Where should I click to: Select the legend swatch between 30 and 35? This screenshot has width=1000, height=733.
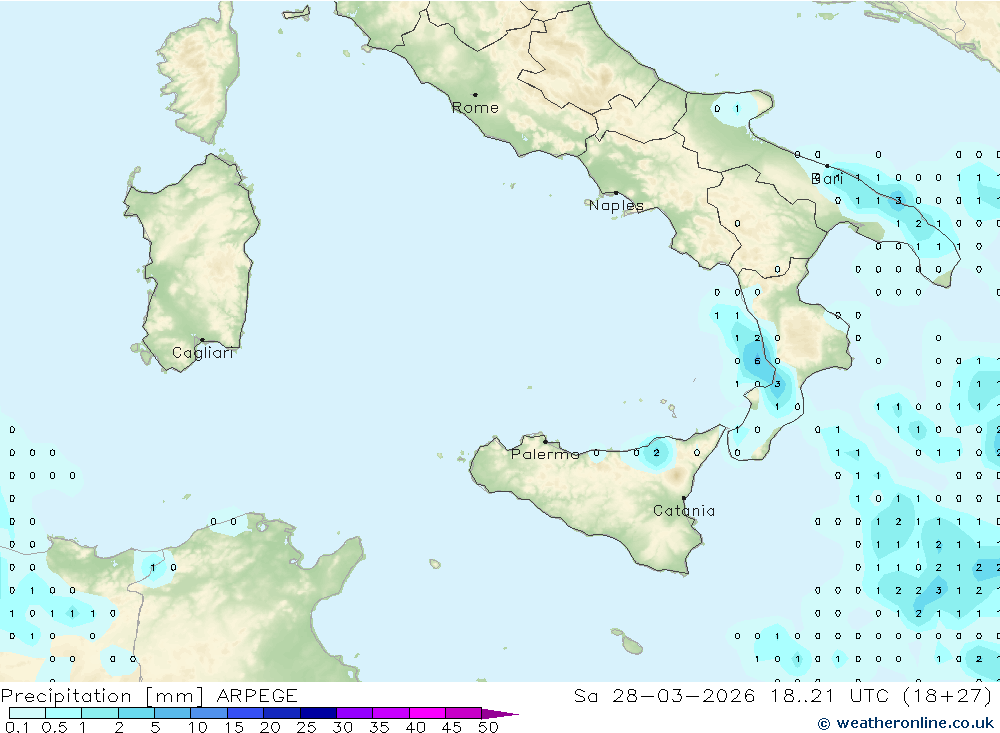354,713
